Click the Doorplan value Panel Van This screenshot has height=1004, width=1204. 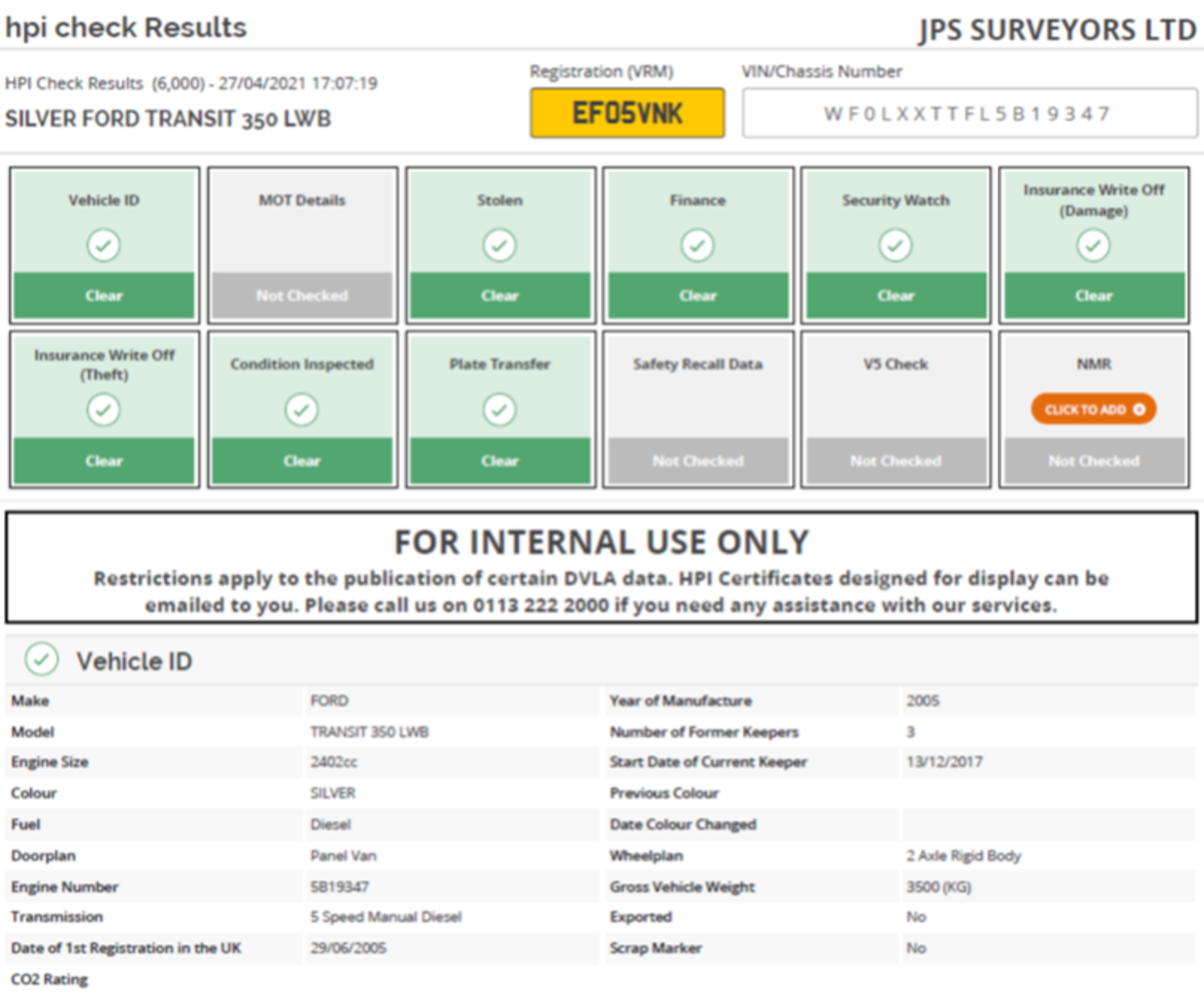(x=344, y=855)
